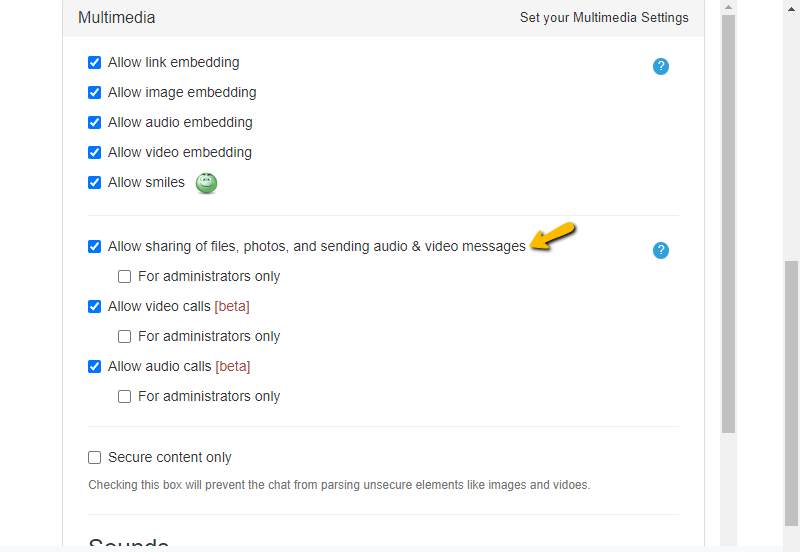Check administrators only under video calls

click(x=125, y=336)
